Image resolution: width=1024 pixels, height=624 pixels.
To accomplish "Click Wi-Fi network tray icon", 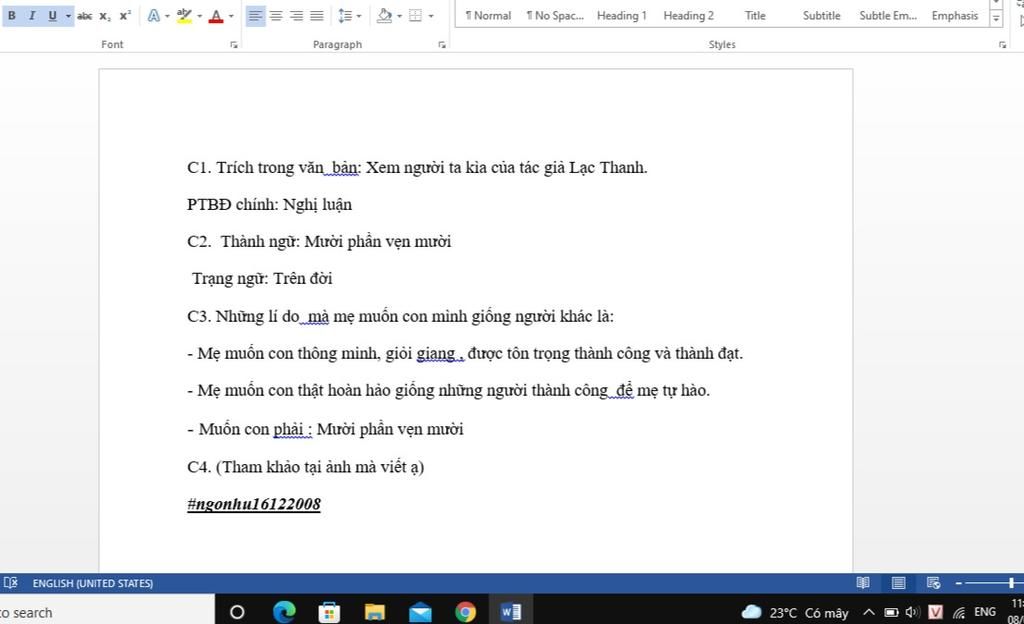I will 959,612.
